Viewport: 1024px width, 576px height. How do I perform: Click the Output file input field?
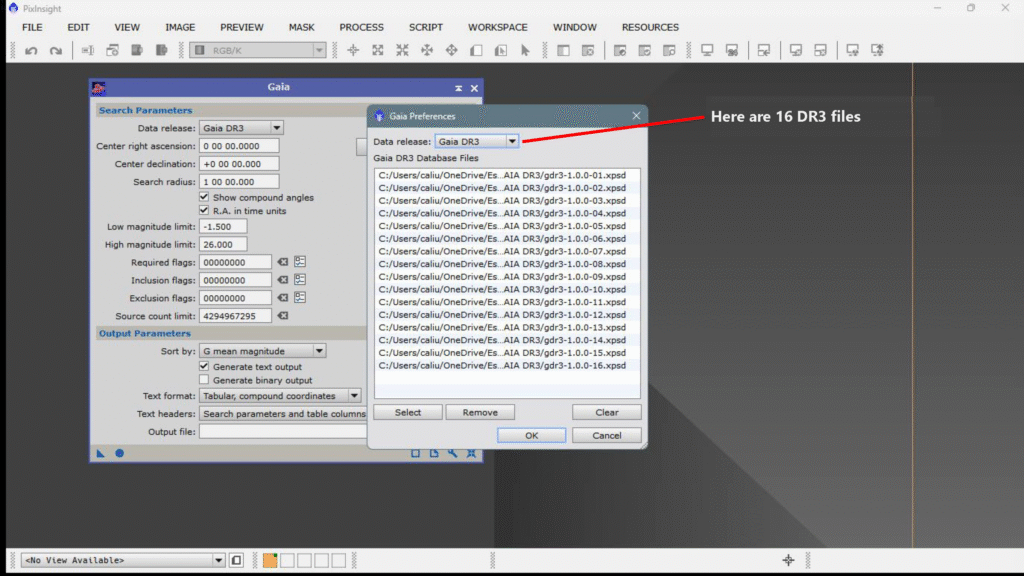(x=283, y=432)
